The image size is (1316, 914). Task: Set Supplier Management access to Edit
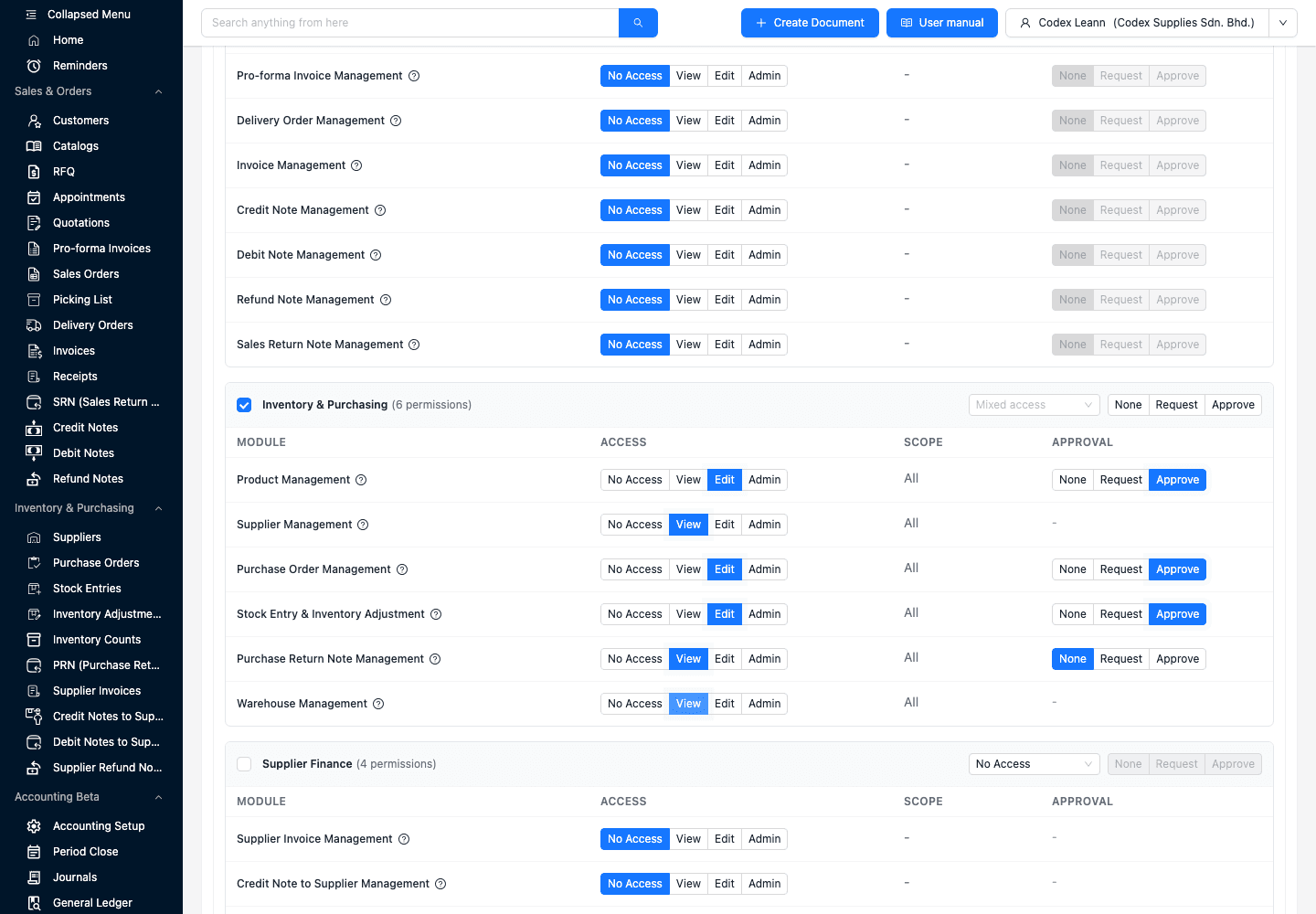(725, 525)
